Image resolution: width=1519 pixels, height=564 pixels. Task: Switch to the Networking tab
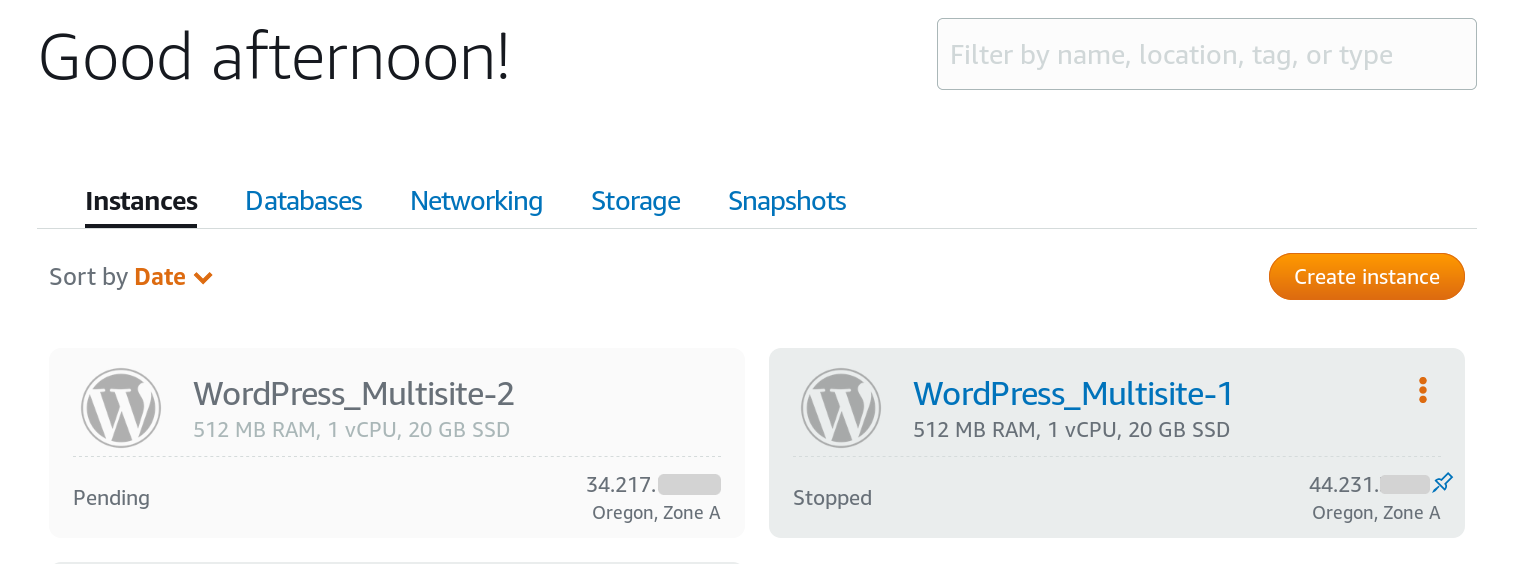pyautogui.click(x=476, y=201)
